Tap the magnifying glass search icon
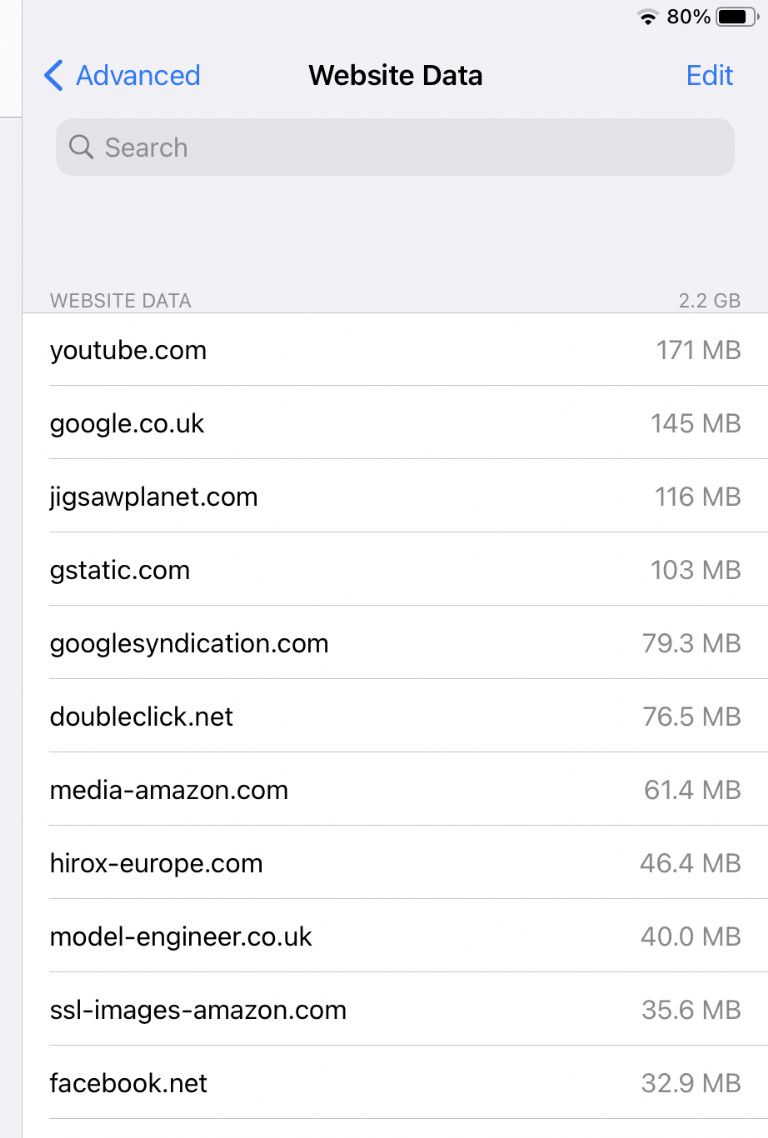 81,147
